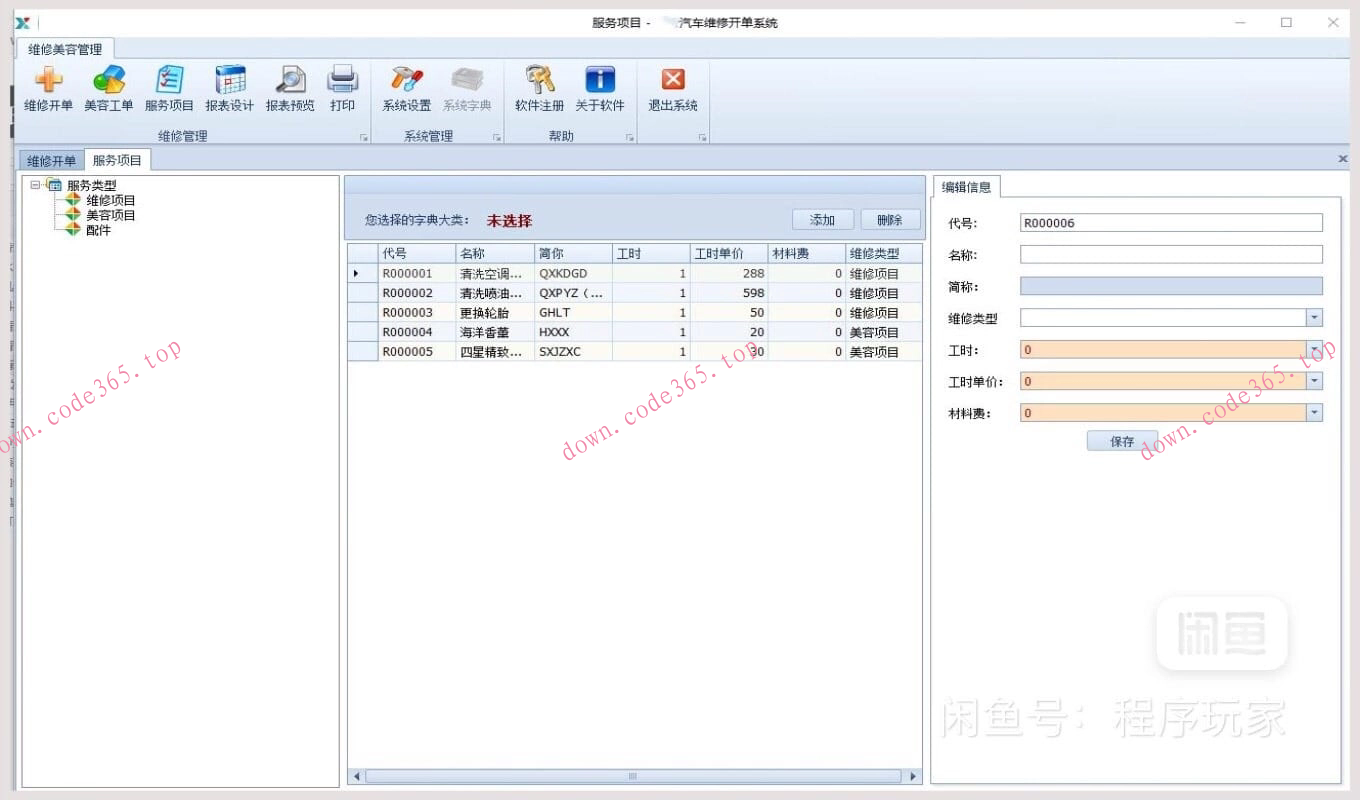
Task: Open the 帮助 group dialog launcher
Action: click(630, 138)
